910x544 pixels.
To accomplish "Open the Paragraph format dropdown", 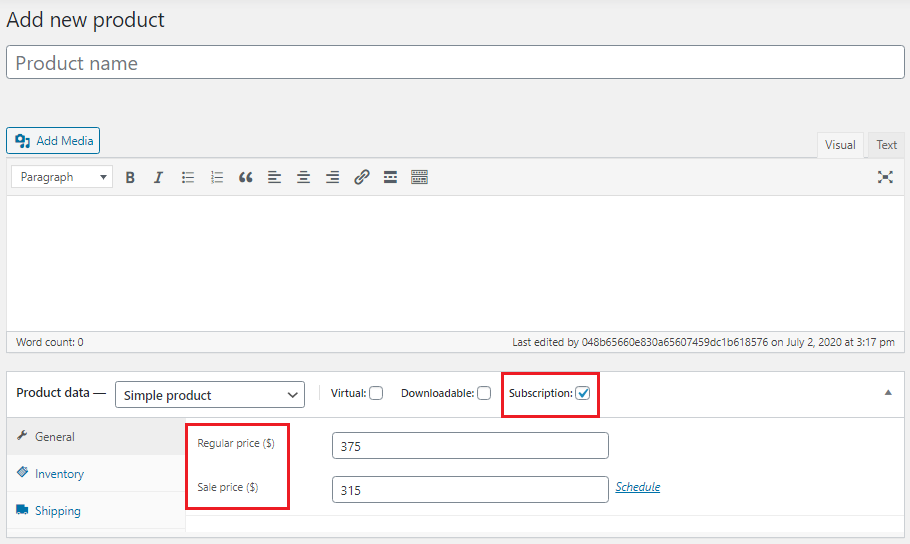I will coord(62,177).
